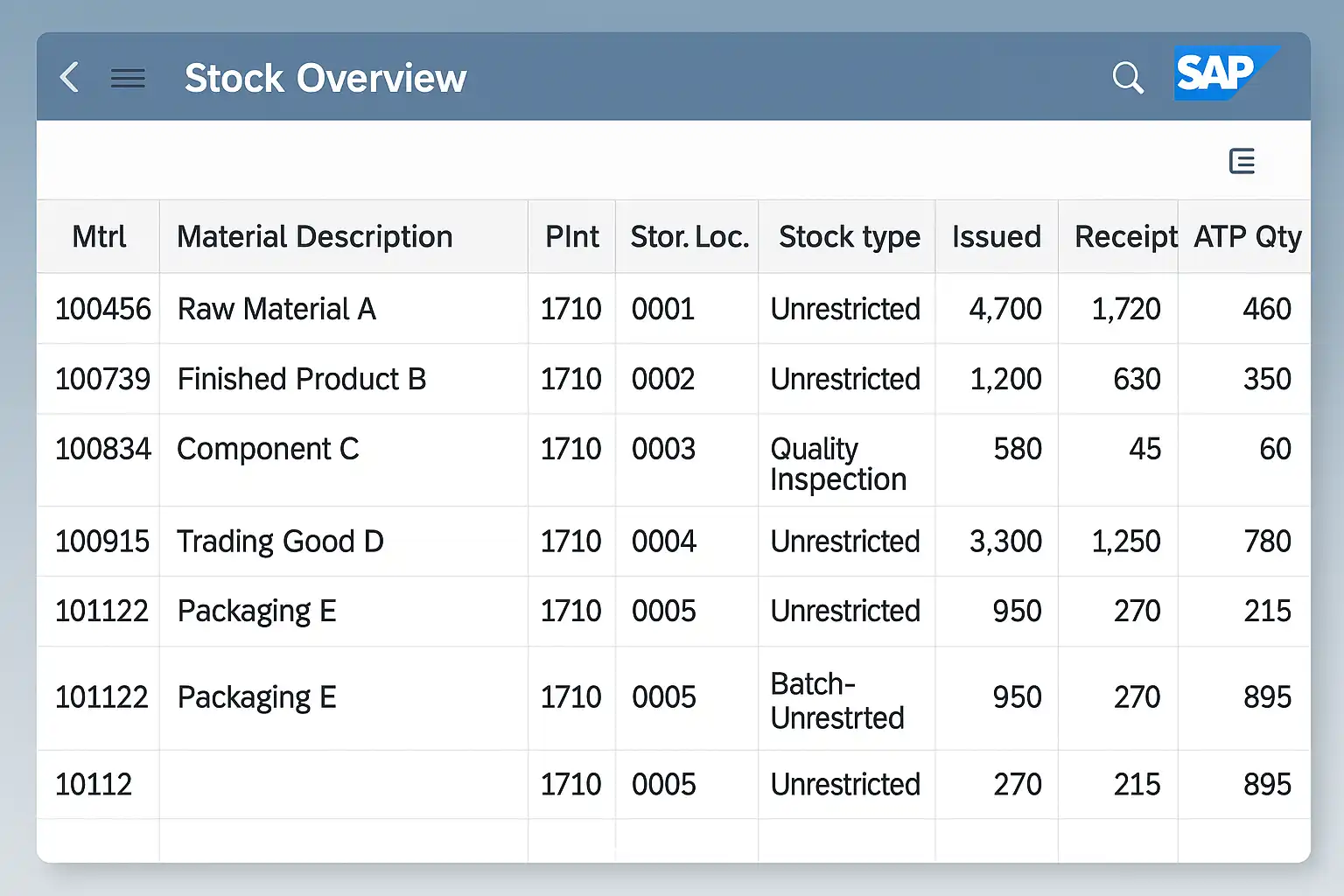The width and height of the screenshot is (1344, 896).
Task: Open the table settings list icon
Action: tap(1242, 161)
